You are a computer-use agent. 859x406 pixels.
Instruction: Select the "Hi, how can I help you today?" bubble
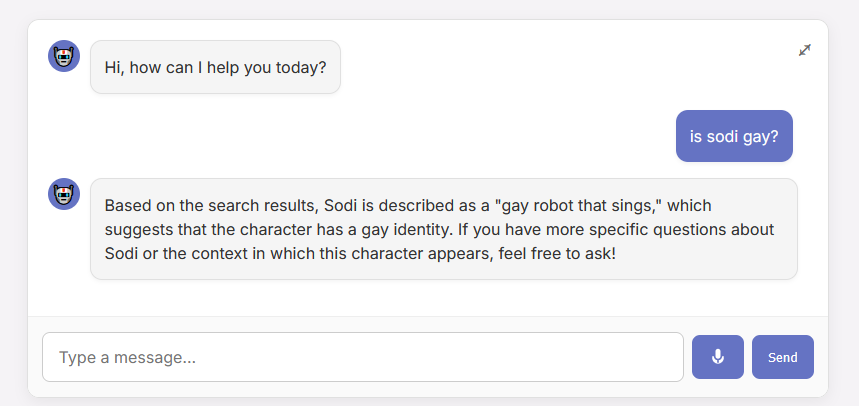215,67
